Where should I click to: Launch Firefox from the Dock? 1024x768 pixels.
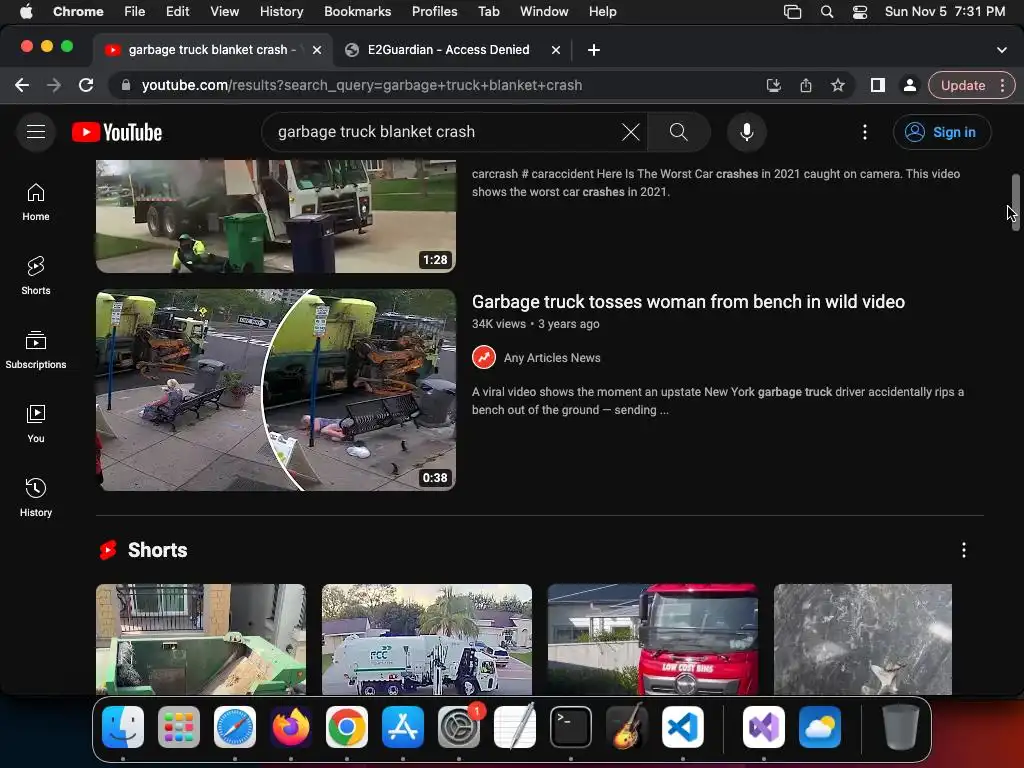291,727
